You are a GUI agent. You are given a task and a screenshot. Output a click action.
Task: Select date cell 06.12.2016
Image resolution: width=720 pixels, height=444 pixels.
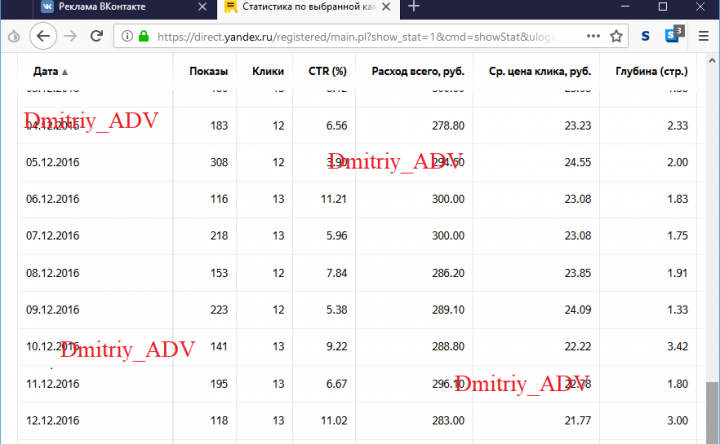pyautogui.click(x=52, y=199)
